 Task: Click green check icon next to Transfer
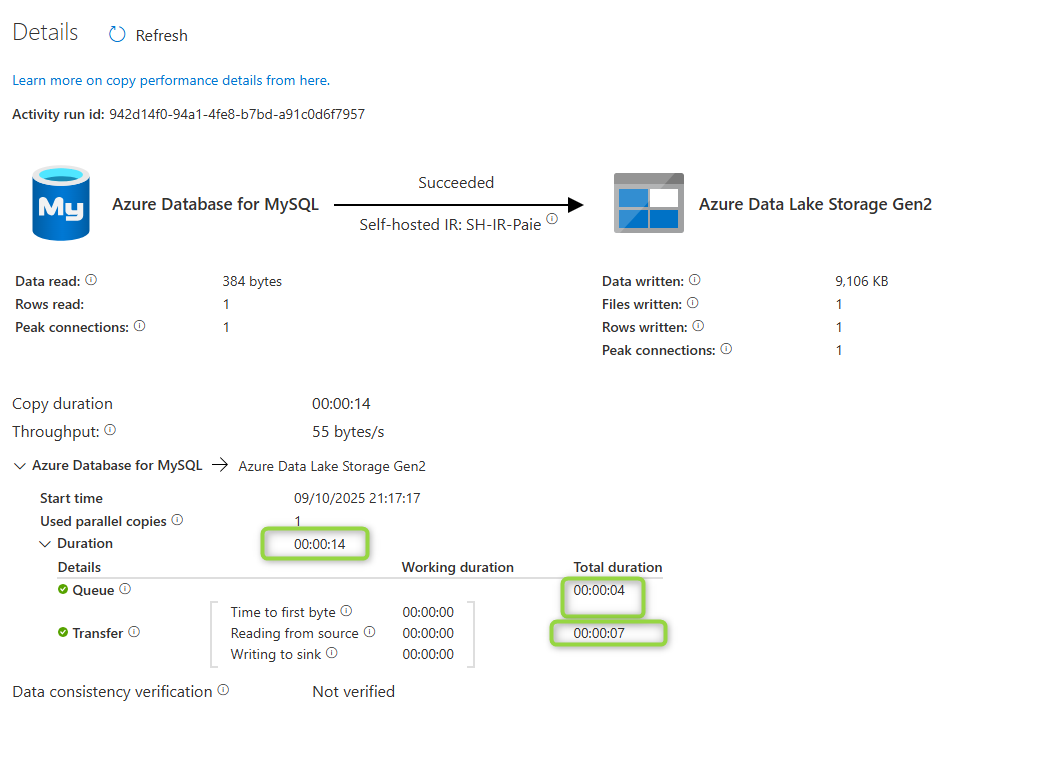(63, 632)
